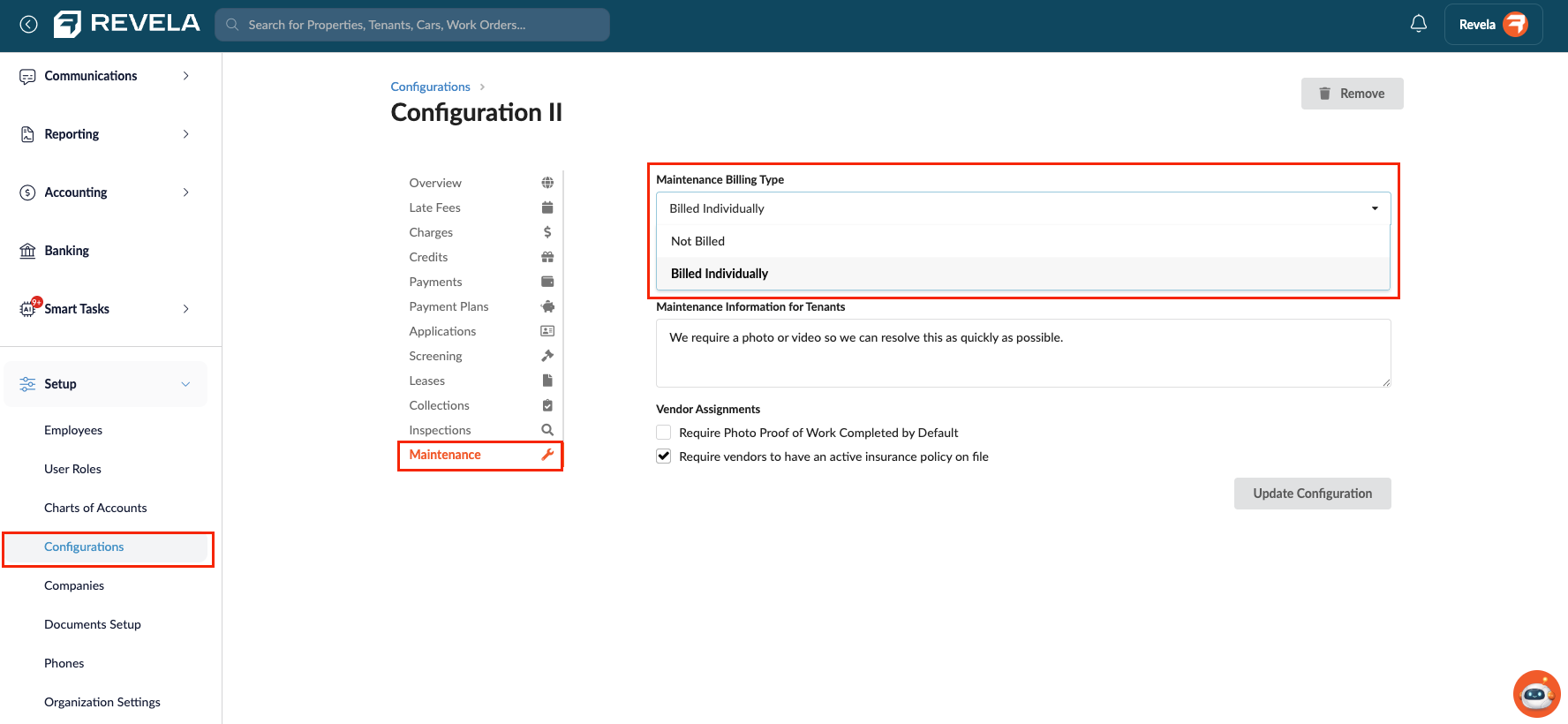The image size is (1568, 724).
Task: Click the Maintenance wrench icon
Action: click(x=547, y=455)
